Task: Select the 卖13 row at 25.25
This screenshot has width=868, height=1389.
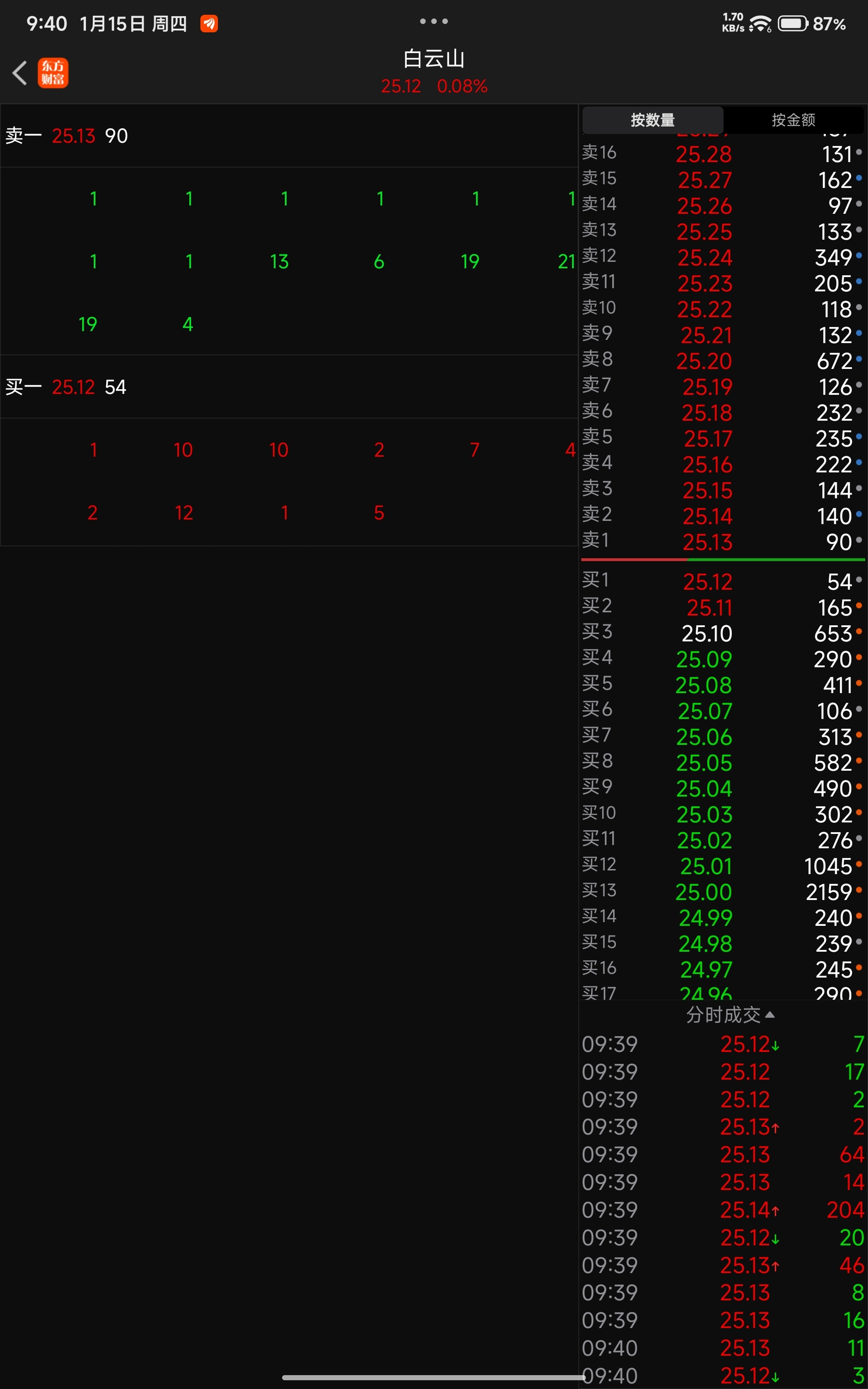Action: click(x=723, y=231)
